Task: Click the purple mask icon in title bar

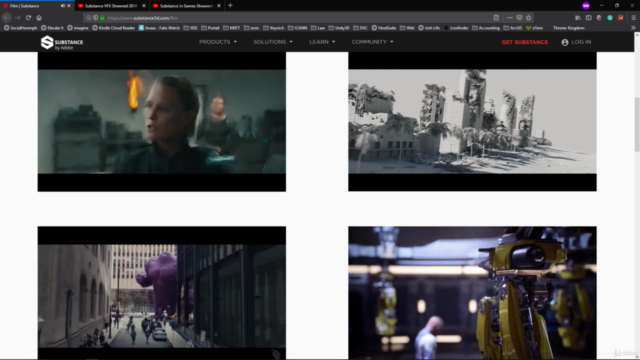Action: [586, 6]
